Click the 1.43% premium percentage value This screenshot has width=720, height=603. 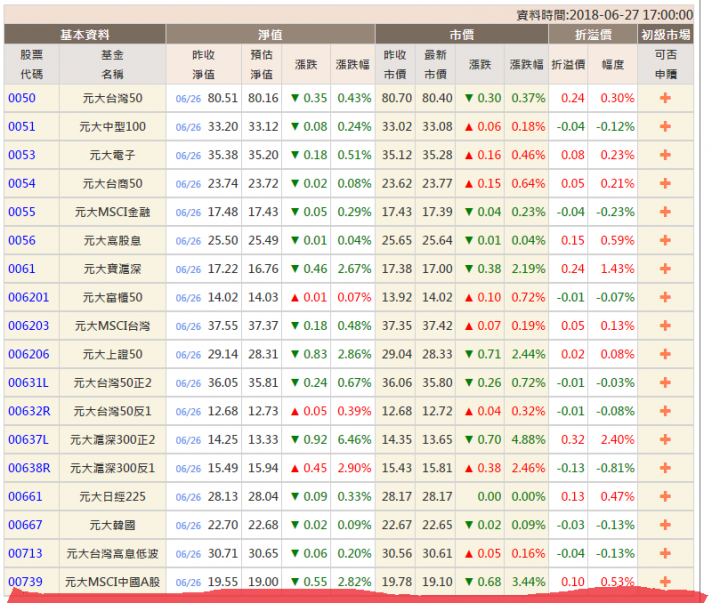[617, 269]
